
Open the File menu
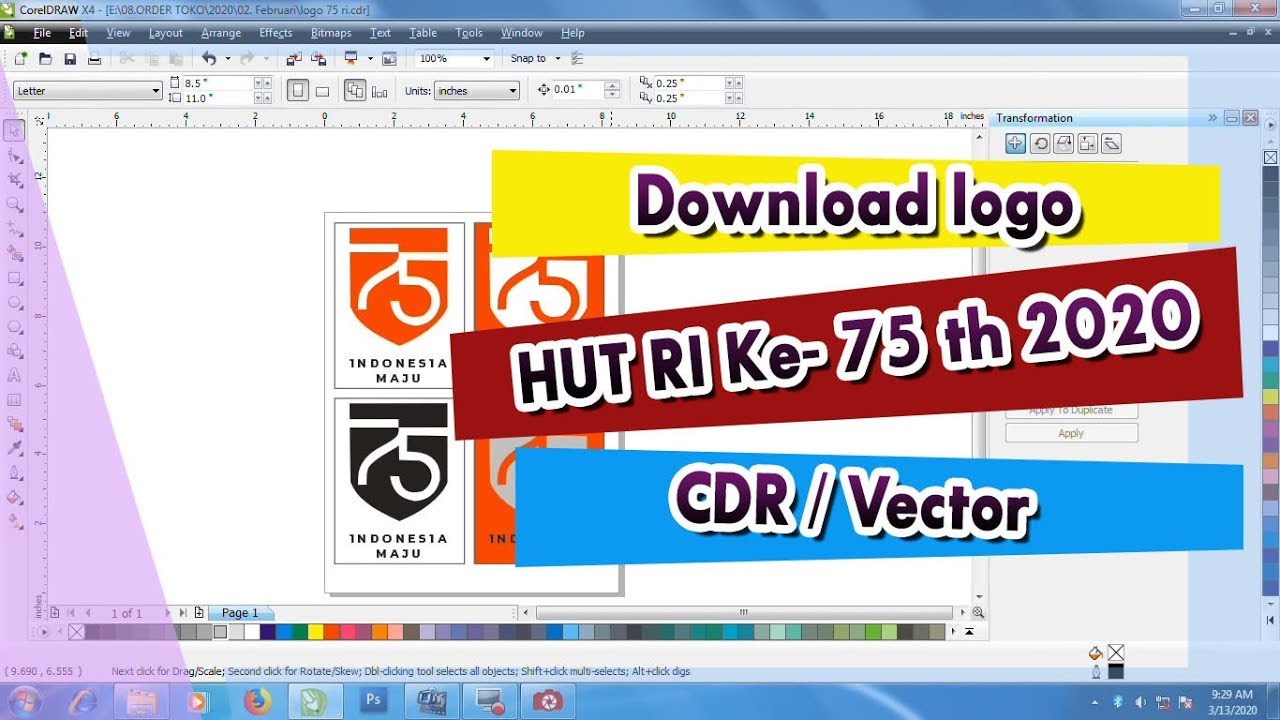[42, 33]
